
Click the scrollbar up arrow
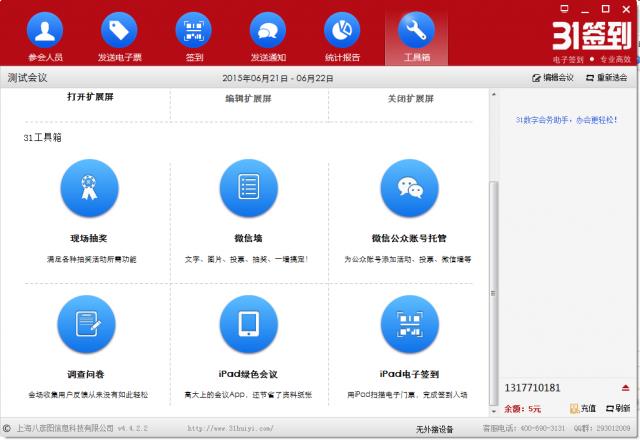coord(493,94)
